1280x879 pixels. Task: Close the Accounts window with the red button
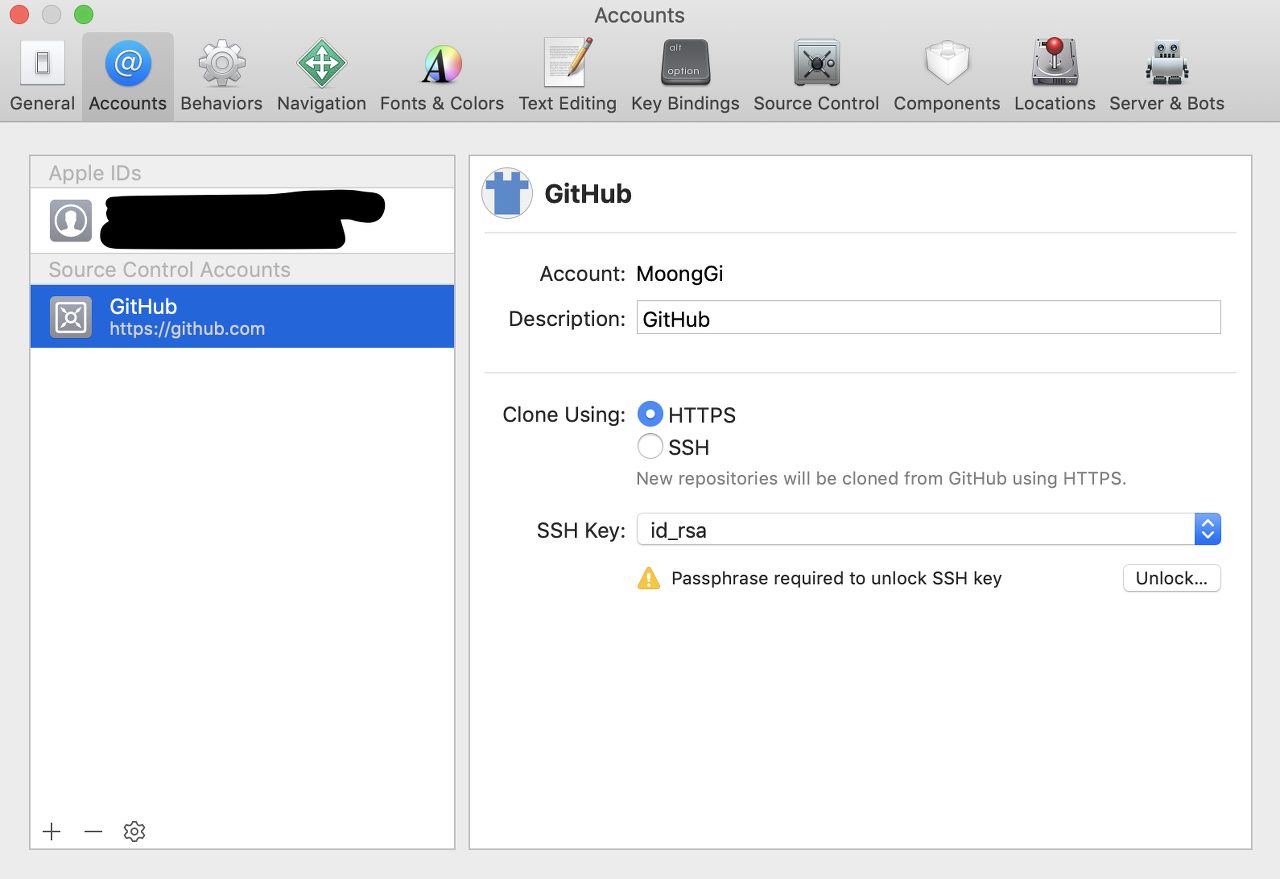(x=20, y=14)
